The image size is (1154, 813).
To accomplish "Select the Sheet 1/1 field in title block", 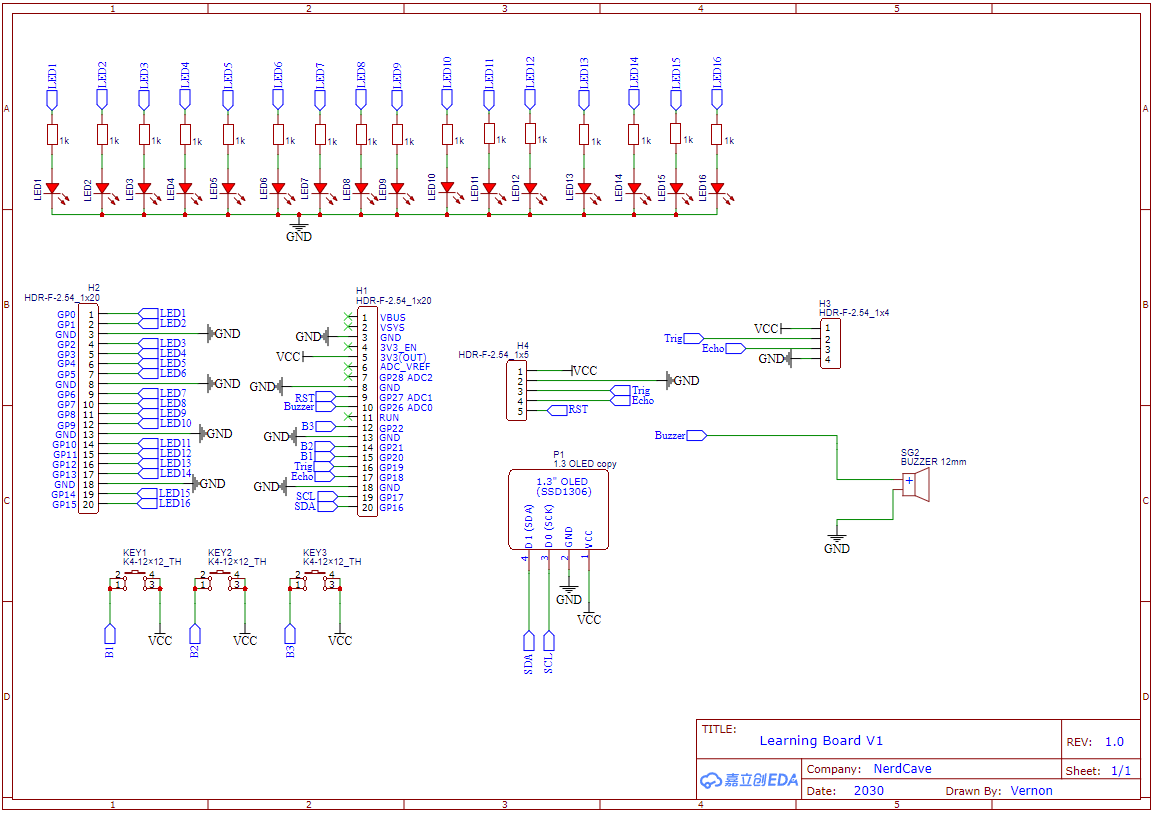I will (1098, 769).
